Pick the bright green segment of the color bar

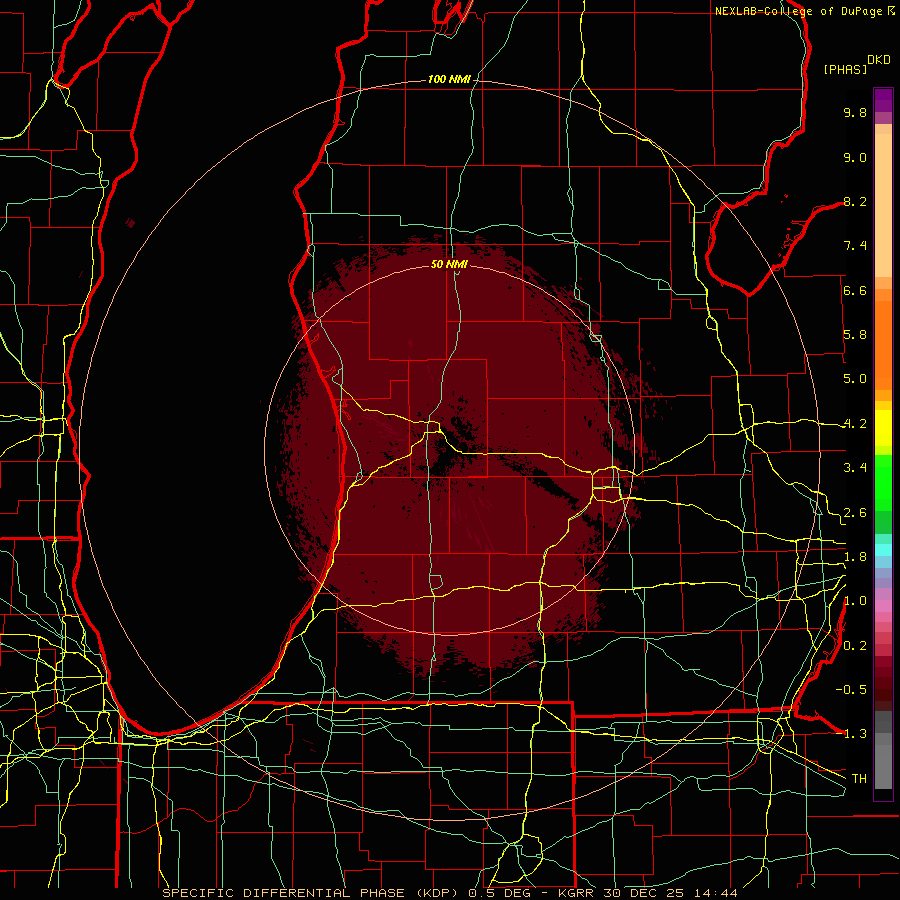coord(883,482)
